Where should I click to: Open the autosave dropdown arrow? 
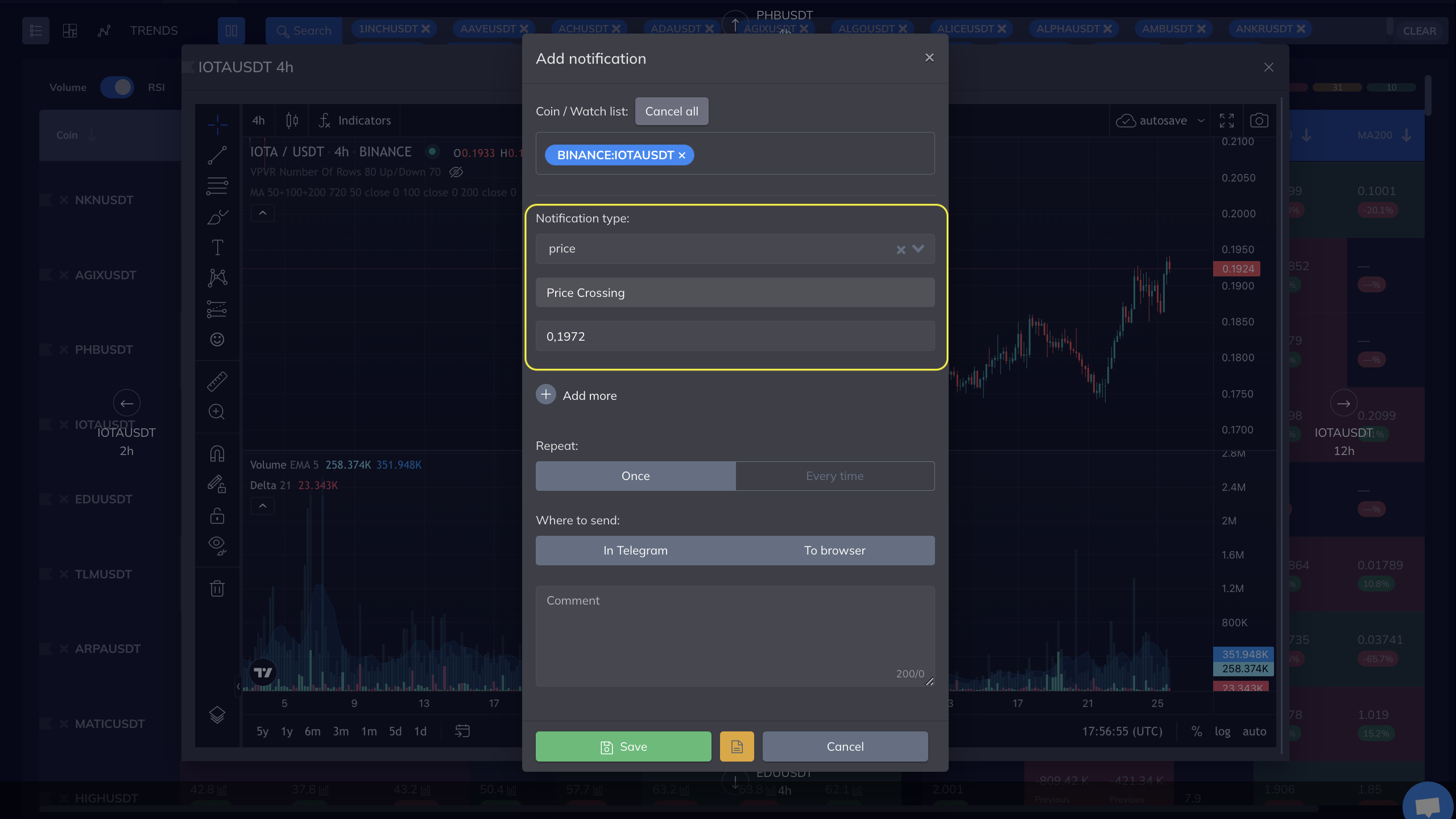point(1201,121)
